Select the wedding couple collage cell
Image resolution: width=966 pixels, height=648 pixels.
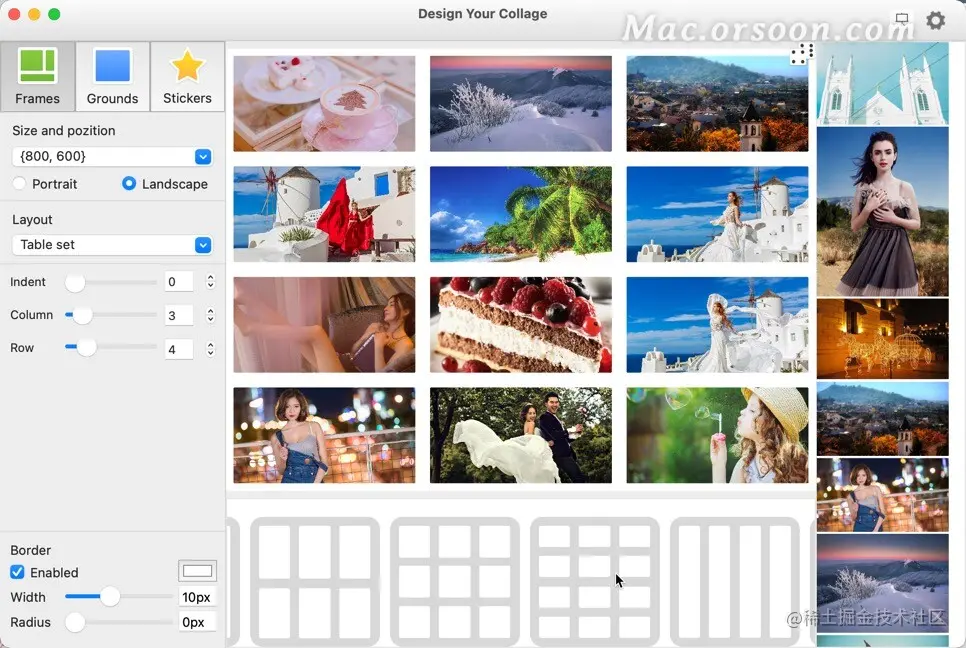521,435
